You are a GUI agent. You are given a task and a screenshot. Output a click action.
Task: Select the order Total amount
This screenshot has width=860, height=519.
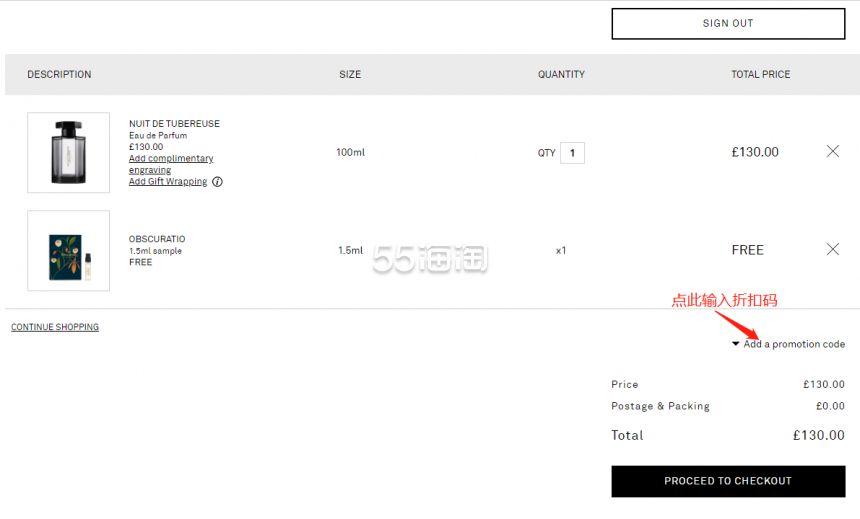click(819, 436)
